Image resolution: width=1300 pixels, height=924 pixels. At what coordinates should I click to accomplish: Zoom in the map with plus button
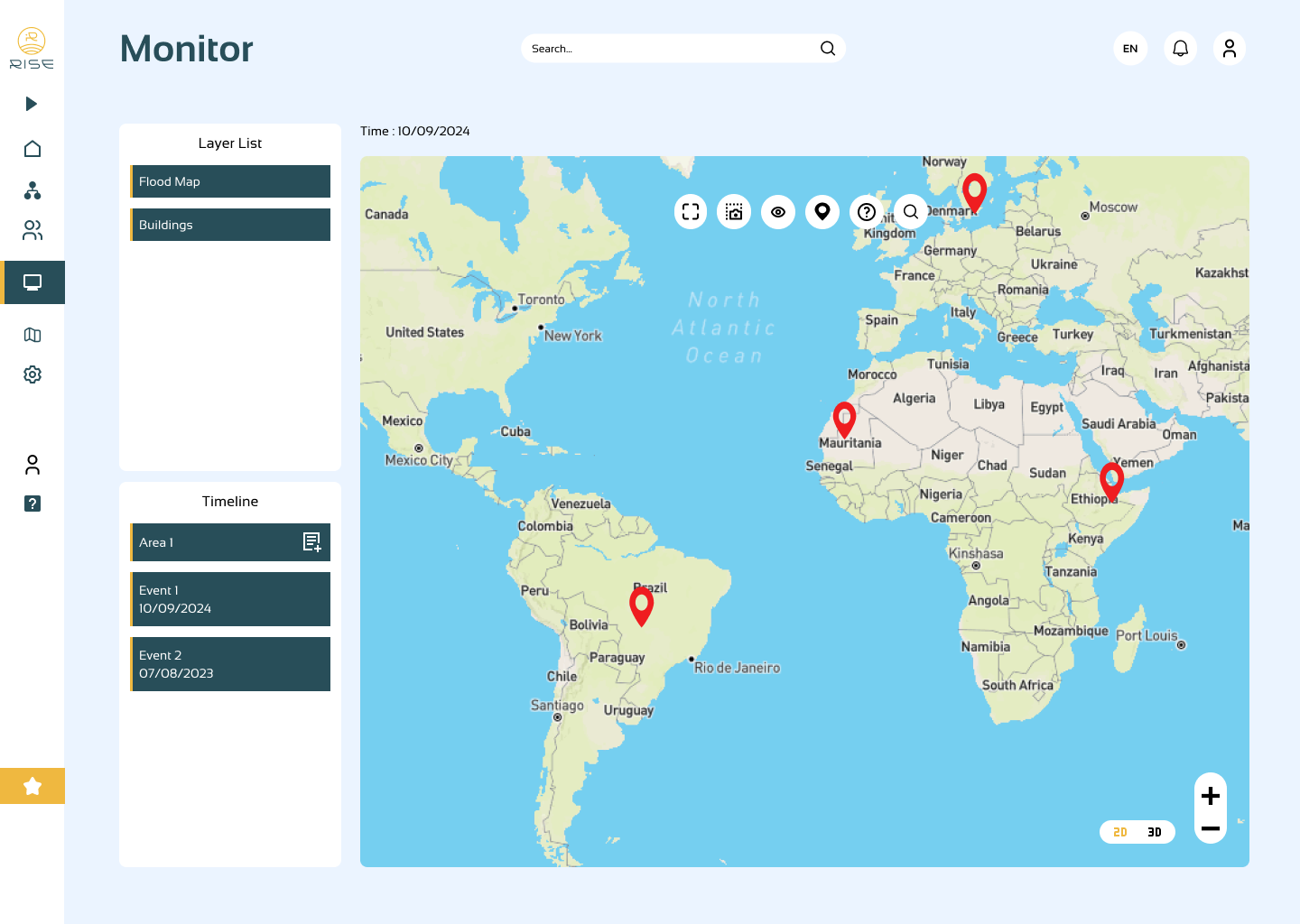(x=1211, y=796)
